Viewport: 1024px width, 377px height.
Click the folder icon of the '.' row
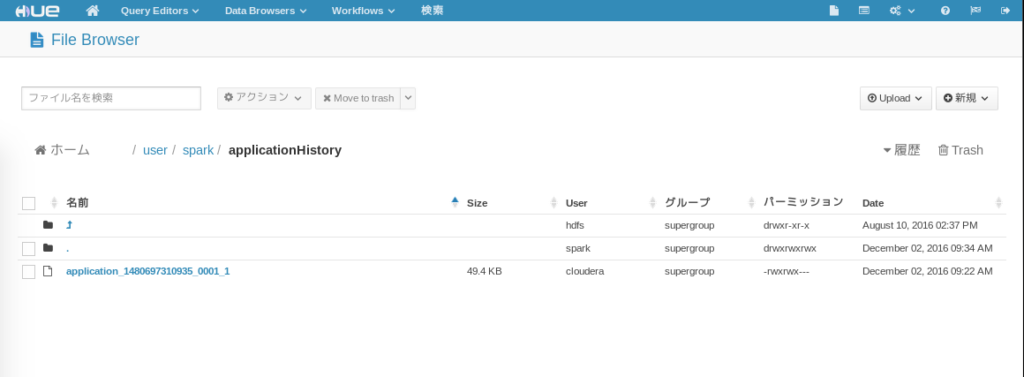pos(48,248)
